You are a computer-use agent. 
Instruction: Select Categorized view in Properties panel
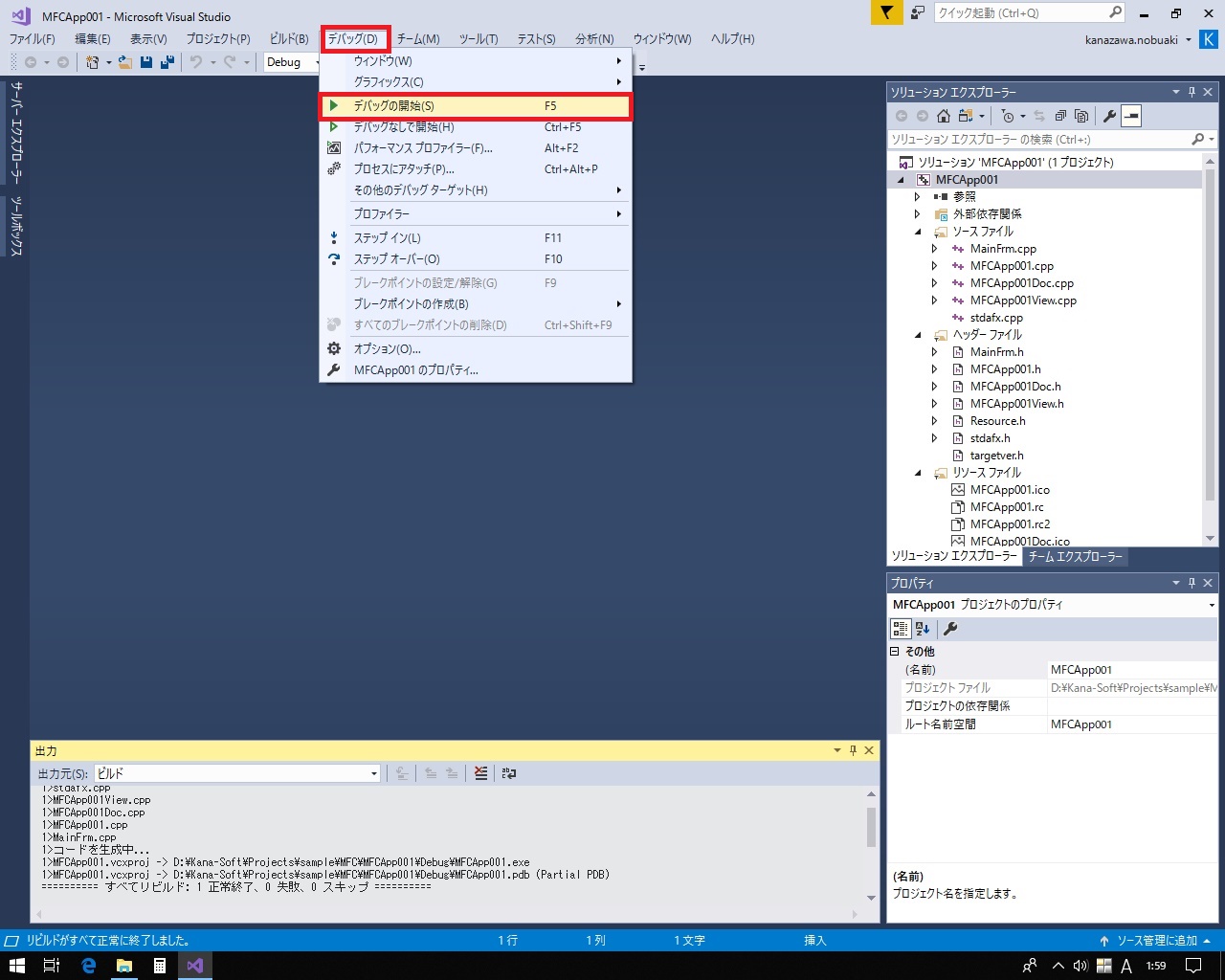pos(901,629)
